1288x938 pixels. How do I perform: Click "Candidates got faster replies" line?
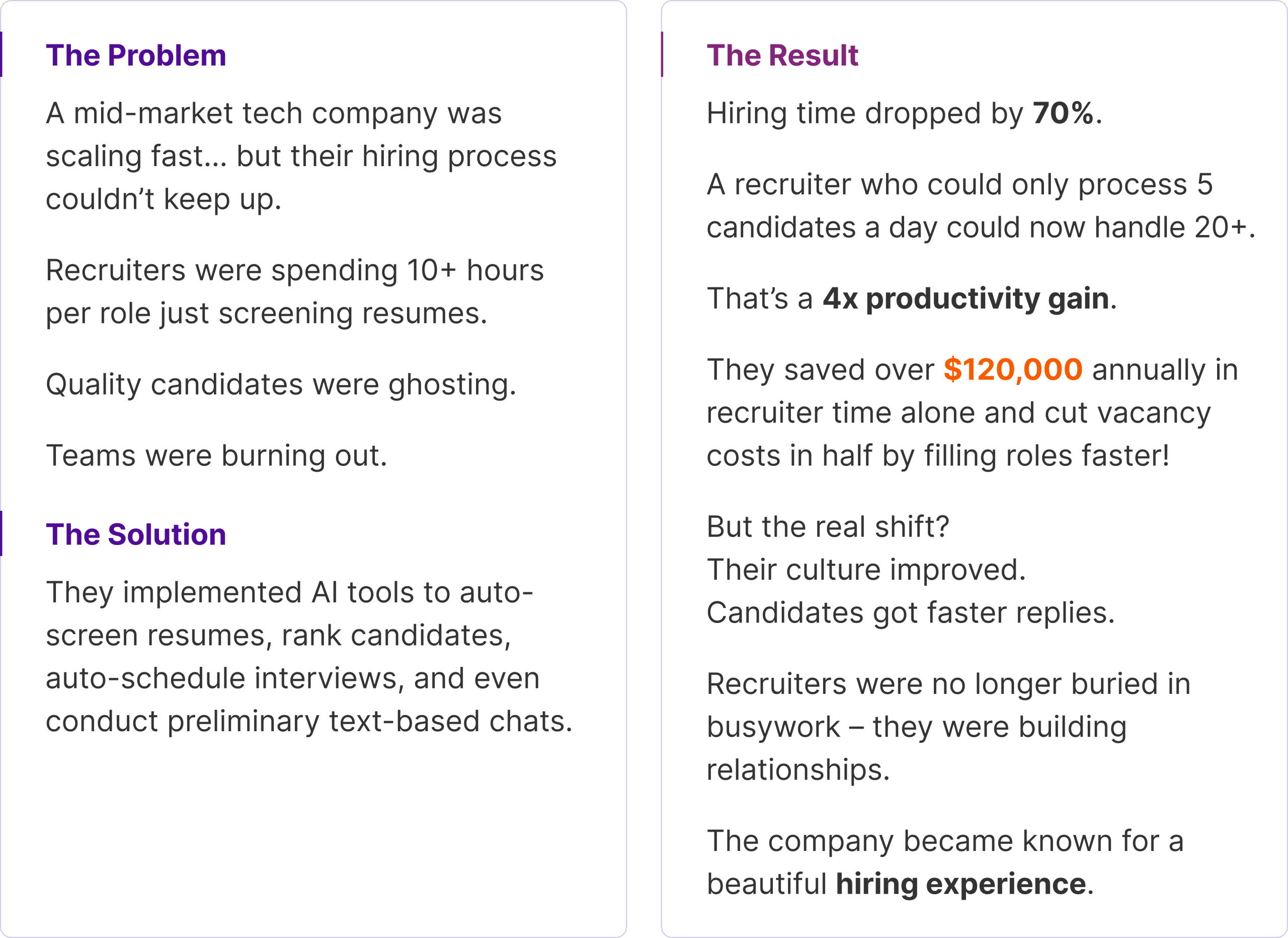910,612
